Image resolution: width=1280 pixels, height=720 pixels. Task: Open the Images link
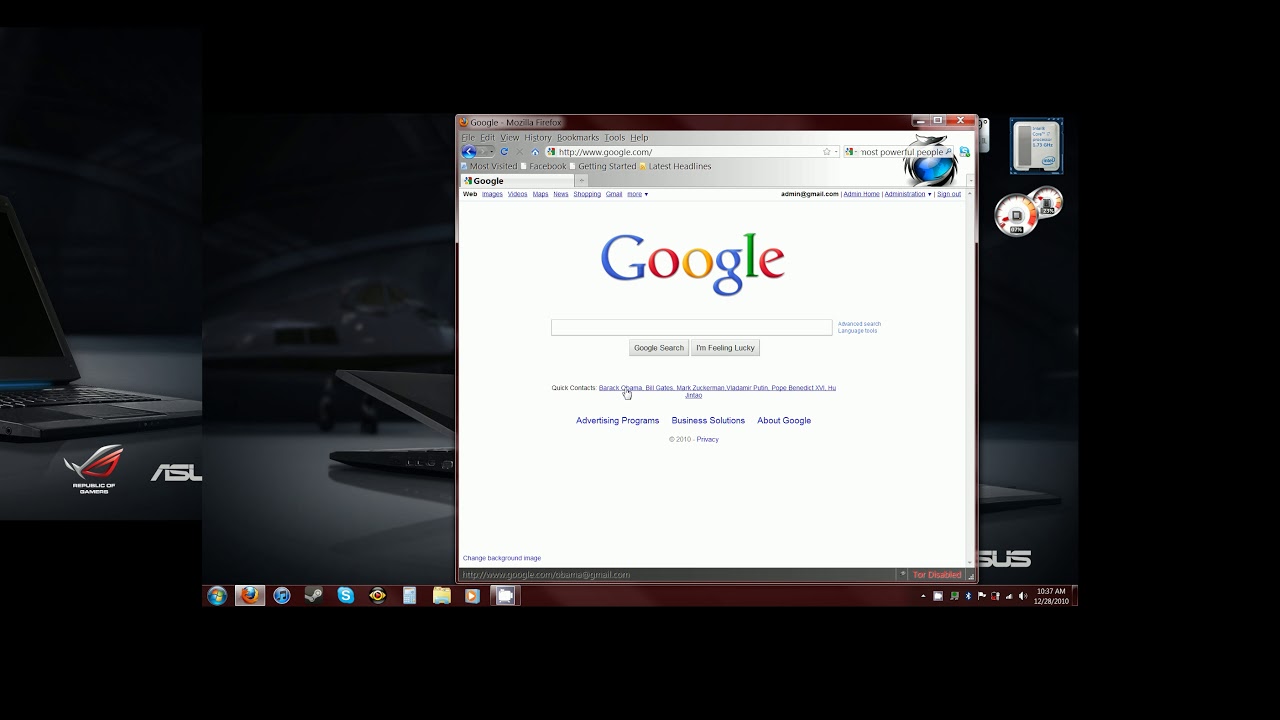pos(492,194)
